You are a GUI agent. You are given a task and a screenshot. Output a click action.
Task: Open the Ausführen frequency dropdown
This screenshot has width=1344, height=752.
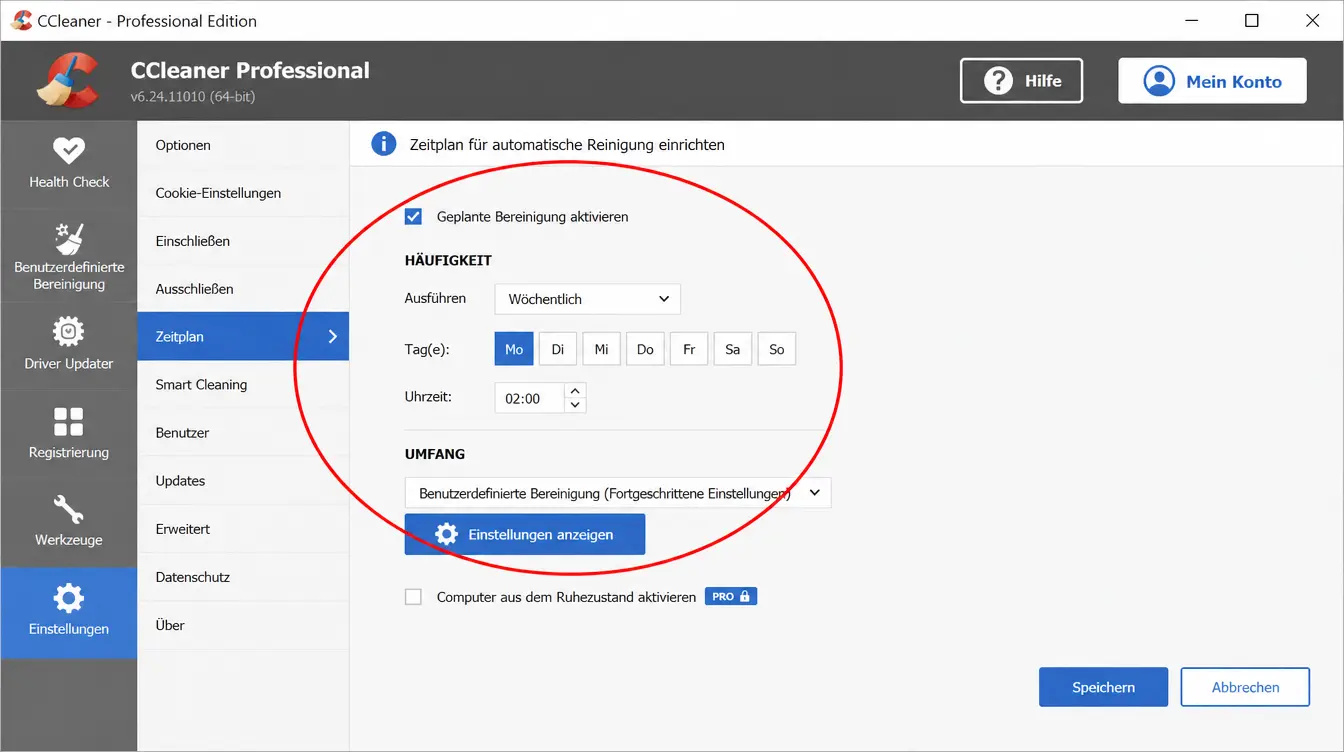click(588, 299)
